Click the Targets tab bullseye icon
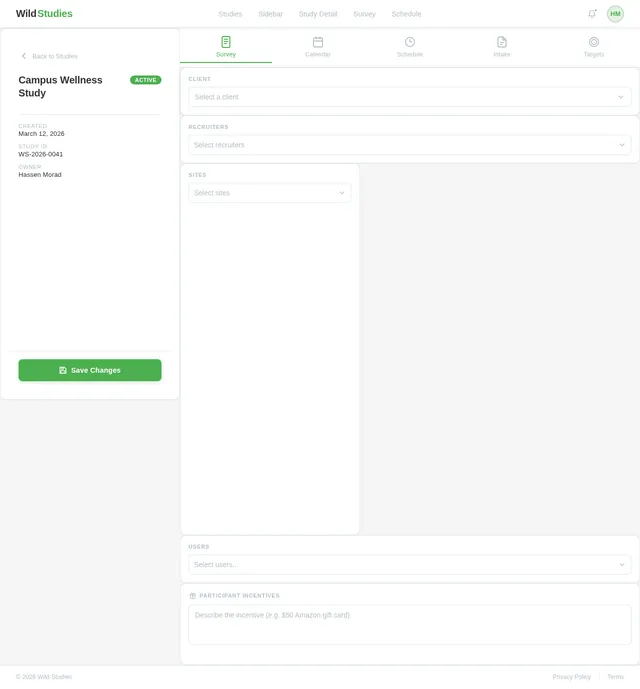This screenshot has height=689, width=640. coord(594,42)
